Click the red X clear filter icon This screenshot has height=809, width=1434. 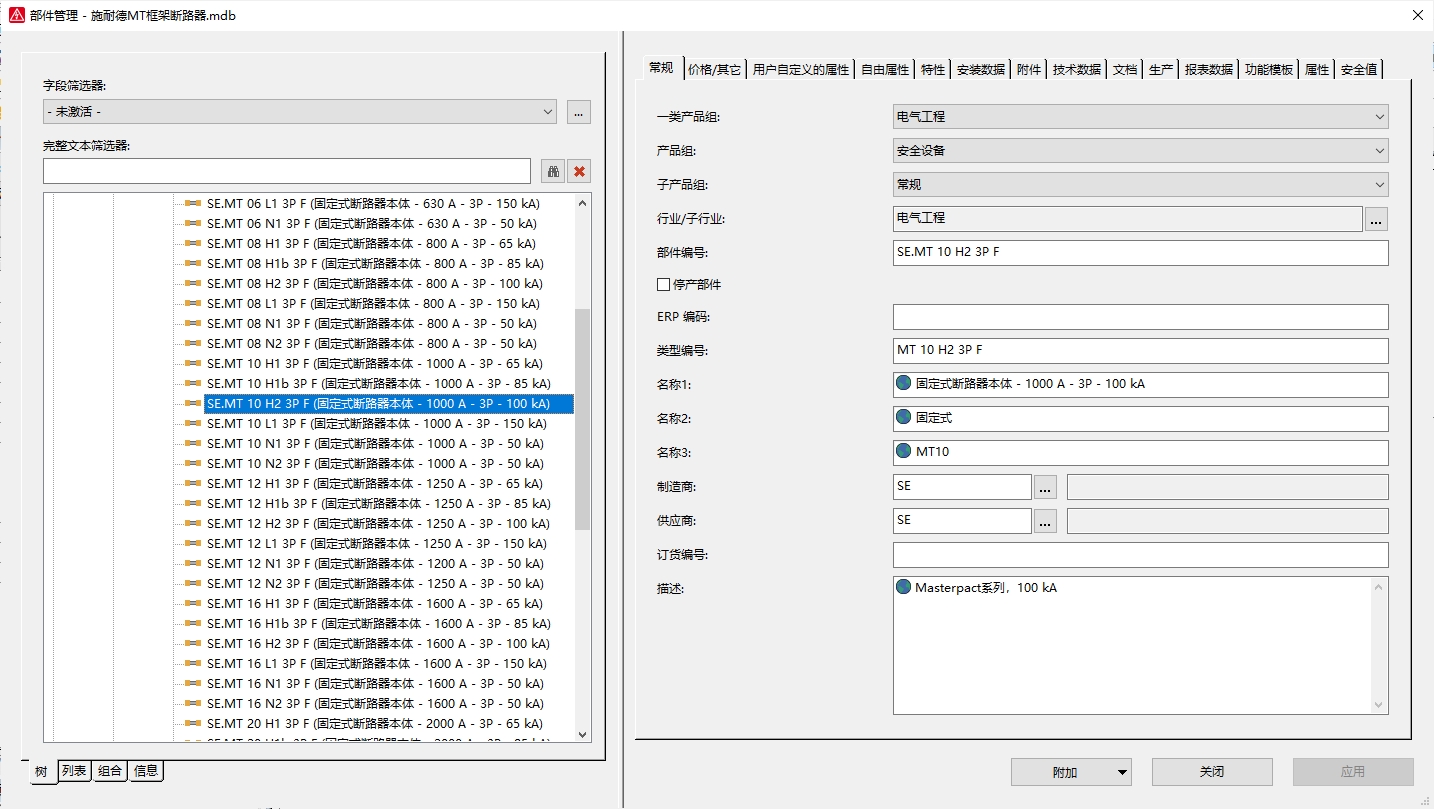[579, 171]
